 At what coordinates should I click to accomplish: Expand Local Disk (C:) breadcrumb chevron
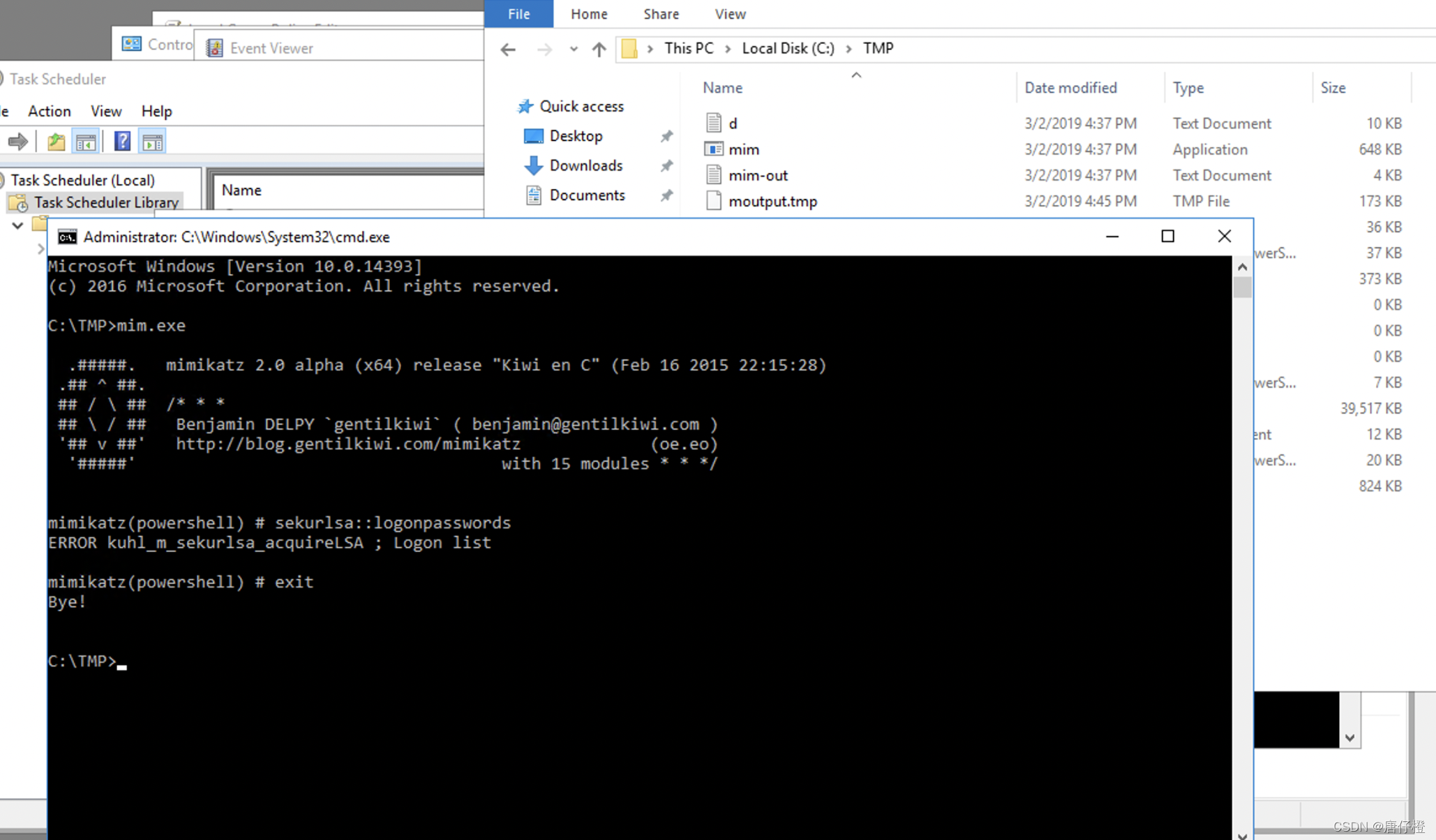[x=848, y=48]
